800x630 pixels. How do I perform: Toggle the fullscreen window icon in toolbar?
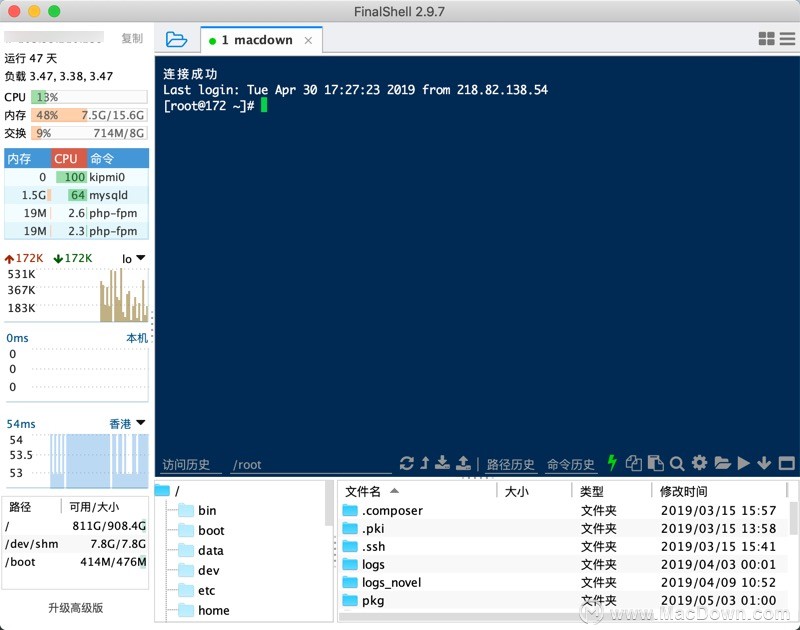point(787,463)
